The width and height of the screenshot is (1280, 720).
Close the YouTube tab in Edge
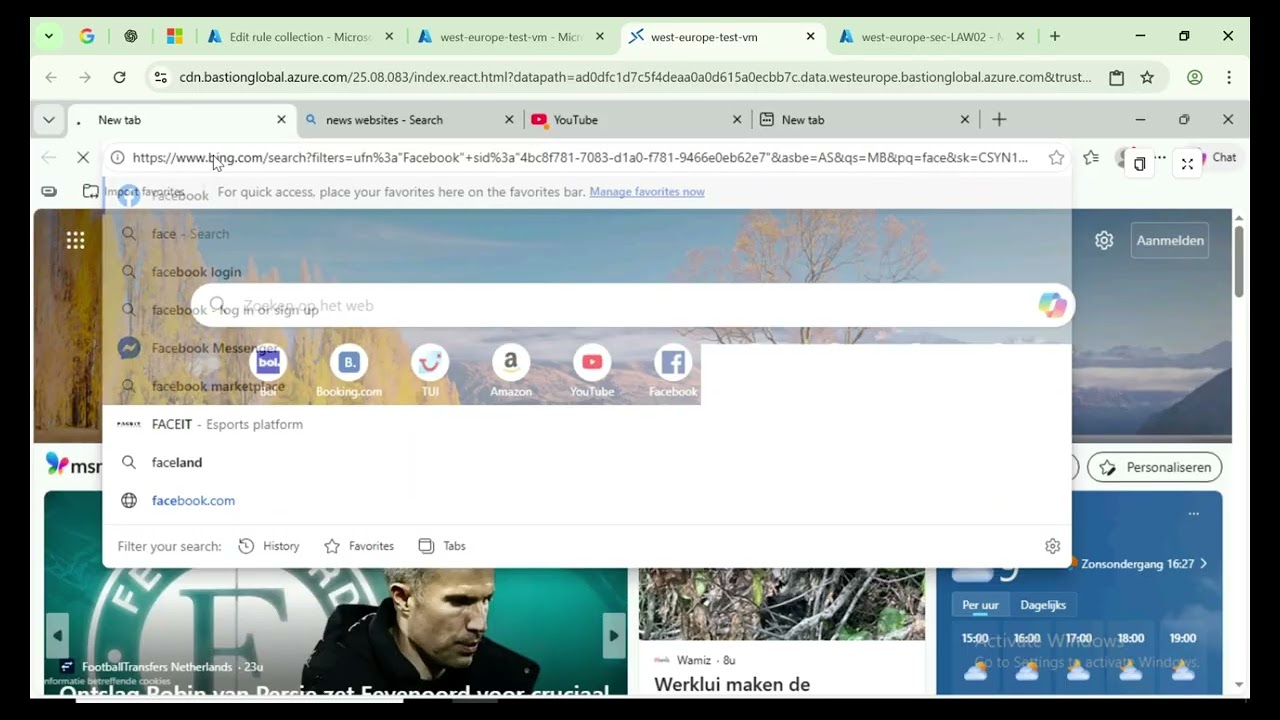(737, 119)
